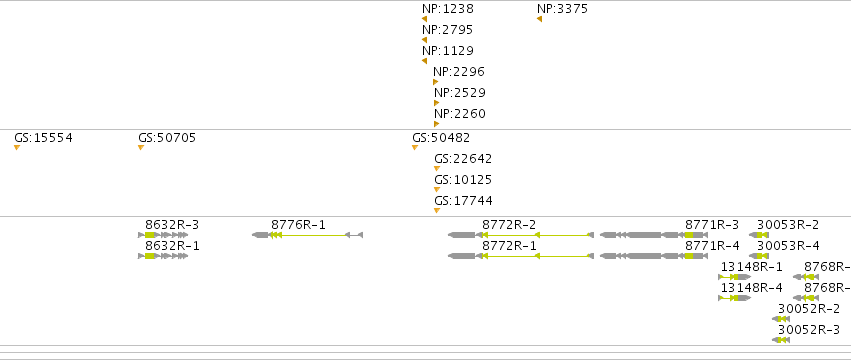Select the GS:15554 marker triangle
This screenshot has width=851, height=360.
click(x=17, y=148)
